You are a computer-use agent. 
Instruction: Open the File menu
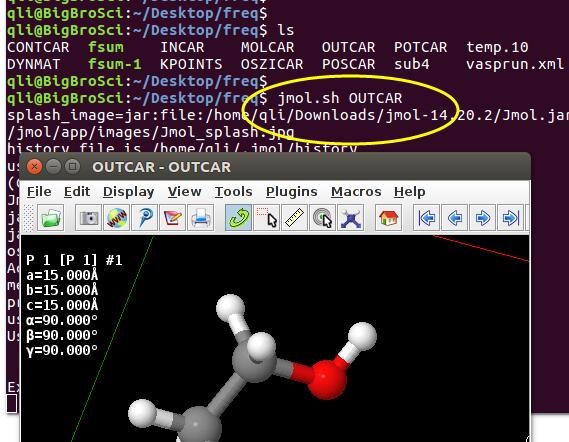click(x=39, y=192)
